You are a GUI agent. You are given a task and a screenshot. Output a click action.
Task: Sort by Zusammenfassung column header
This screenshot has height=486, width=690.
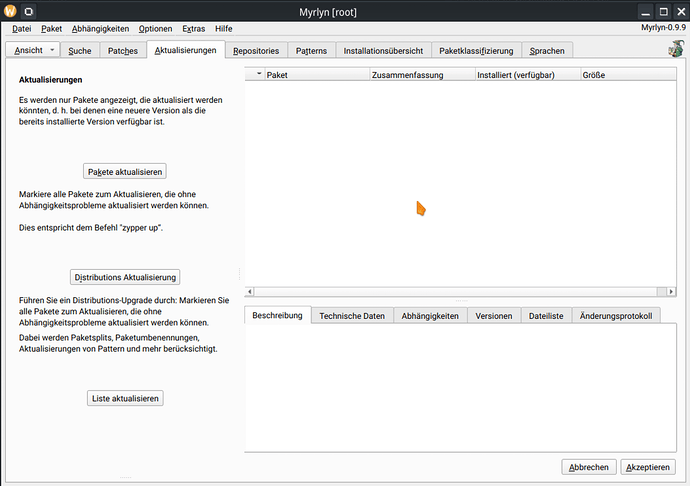point(420,75)
